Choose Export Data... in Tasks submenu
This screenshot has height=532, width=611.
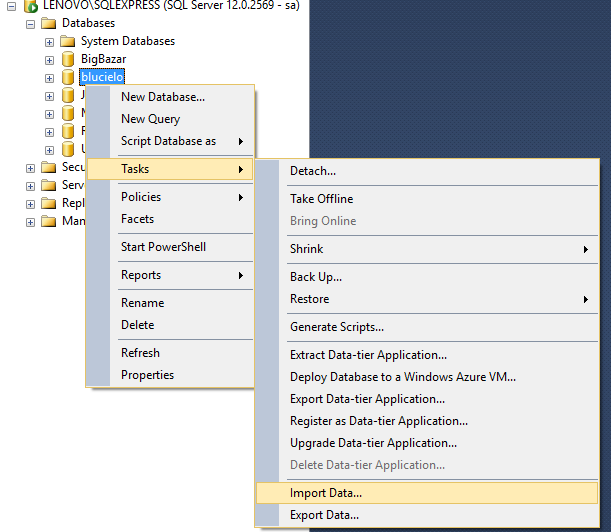(x=427, y=515)
